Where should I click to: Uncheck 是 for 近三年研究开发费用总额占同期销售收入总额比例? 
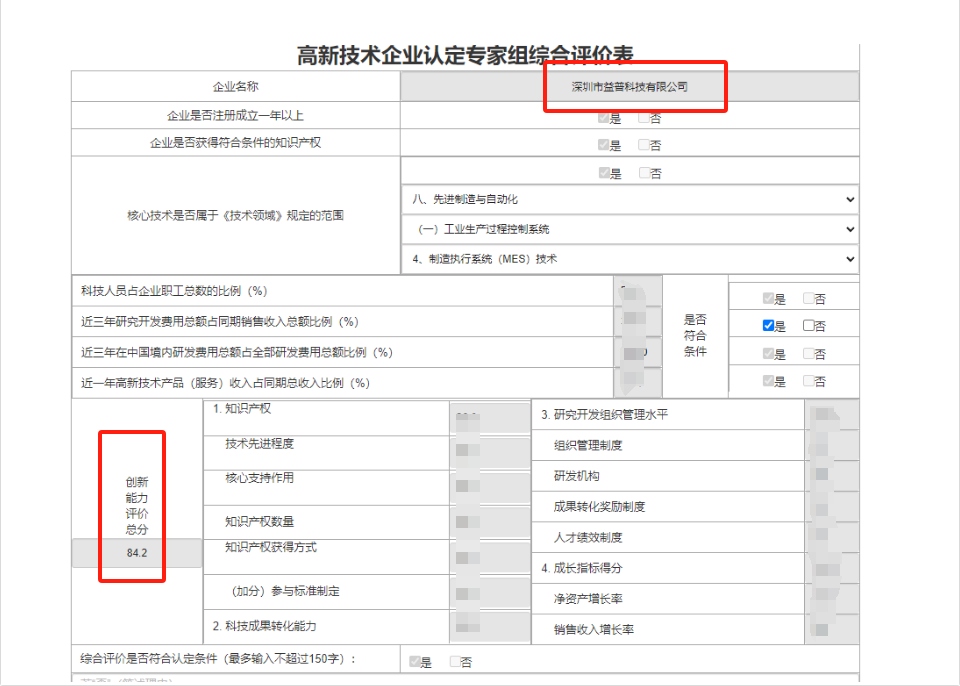click(x=768, y=325)
